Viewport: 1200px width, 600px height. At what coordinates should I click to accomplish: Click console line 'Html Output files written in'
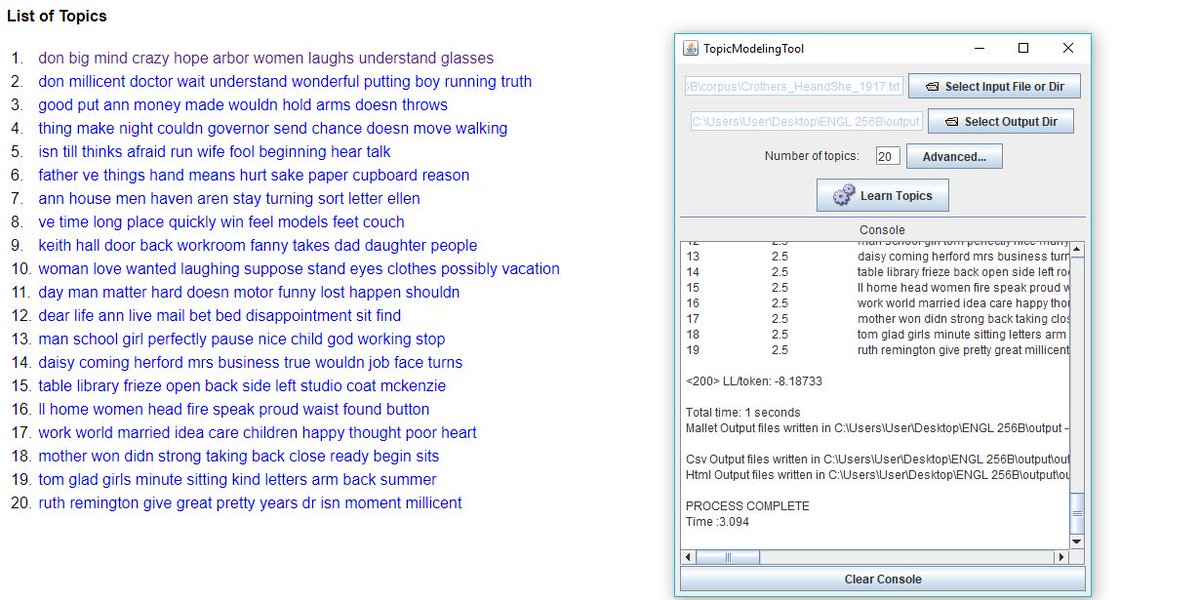tap(877, 475)
